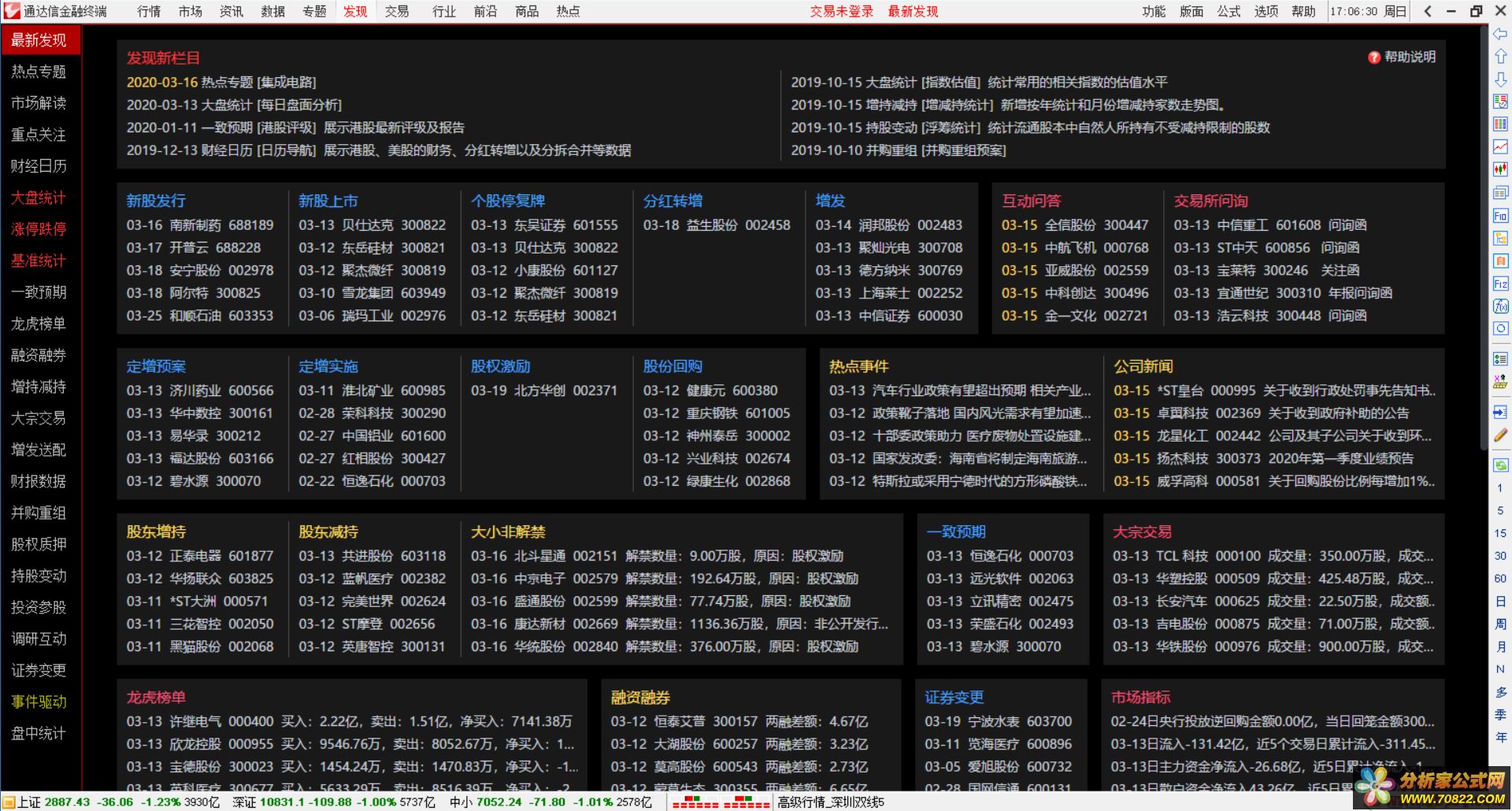Open the colored grid quote-list icon
The height and width of the screenshot is (811, 1512).
click(1500, 124)
